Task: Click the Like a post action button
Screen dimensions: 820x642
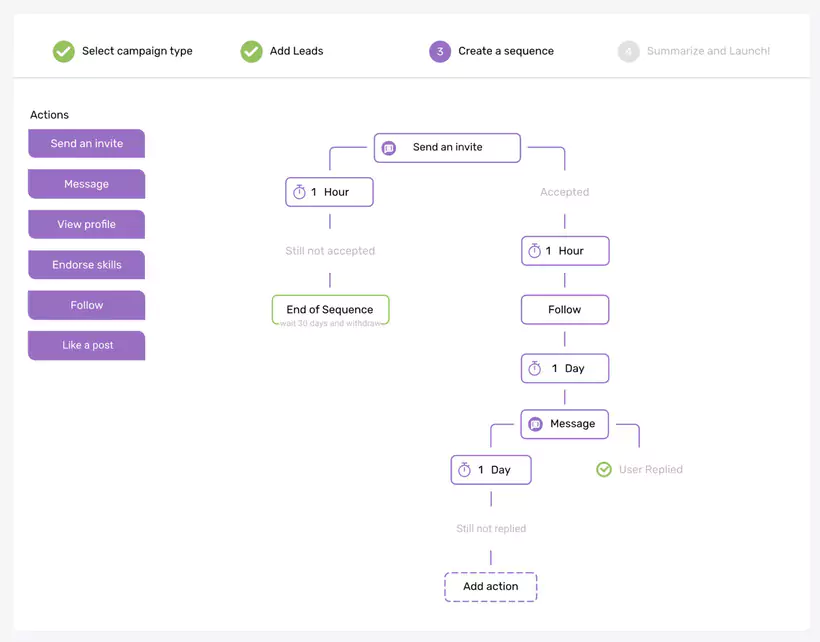Action: click(86, 345)
